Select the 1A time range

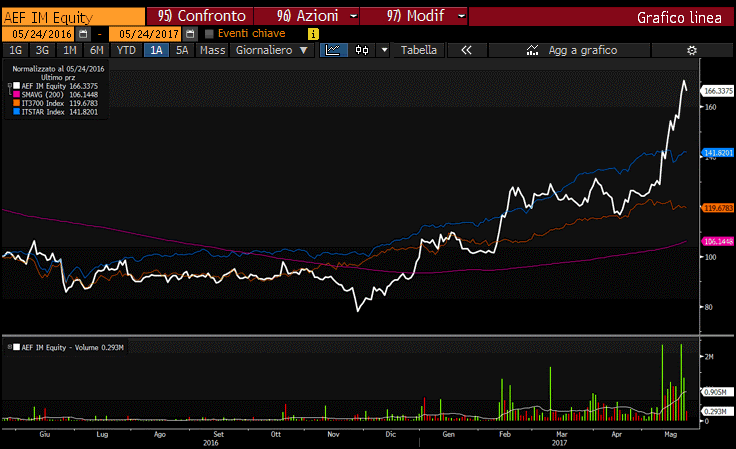(154, 50)
